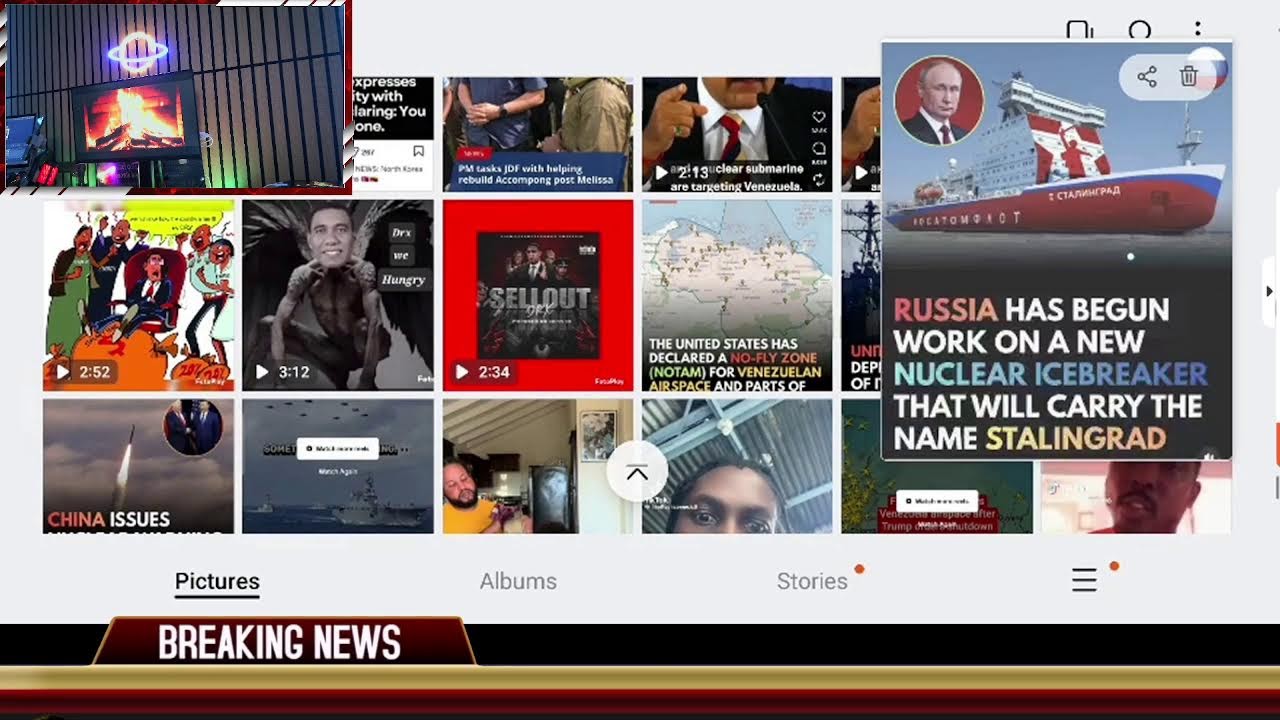Tap the search icon in the top bar
The image size is (1280, 720).
tap(1140, 30)
